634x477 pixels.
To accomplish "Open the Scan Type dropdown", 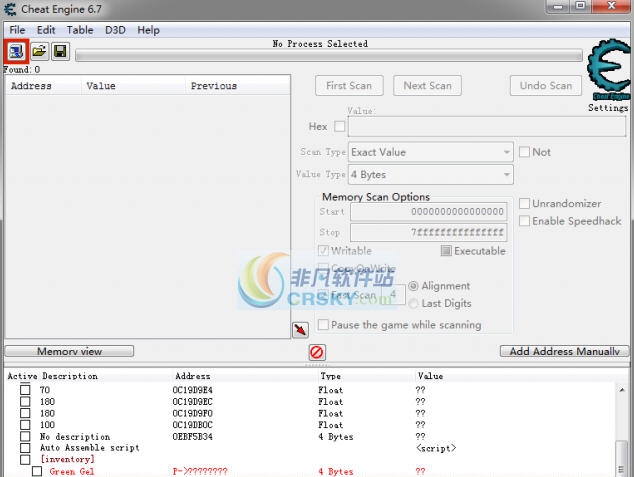I will [x=431, y=152].
